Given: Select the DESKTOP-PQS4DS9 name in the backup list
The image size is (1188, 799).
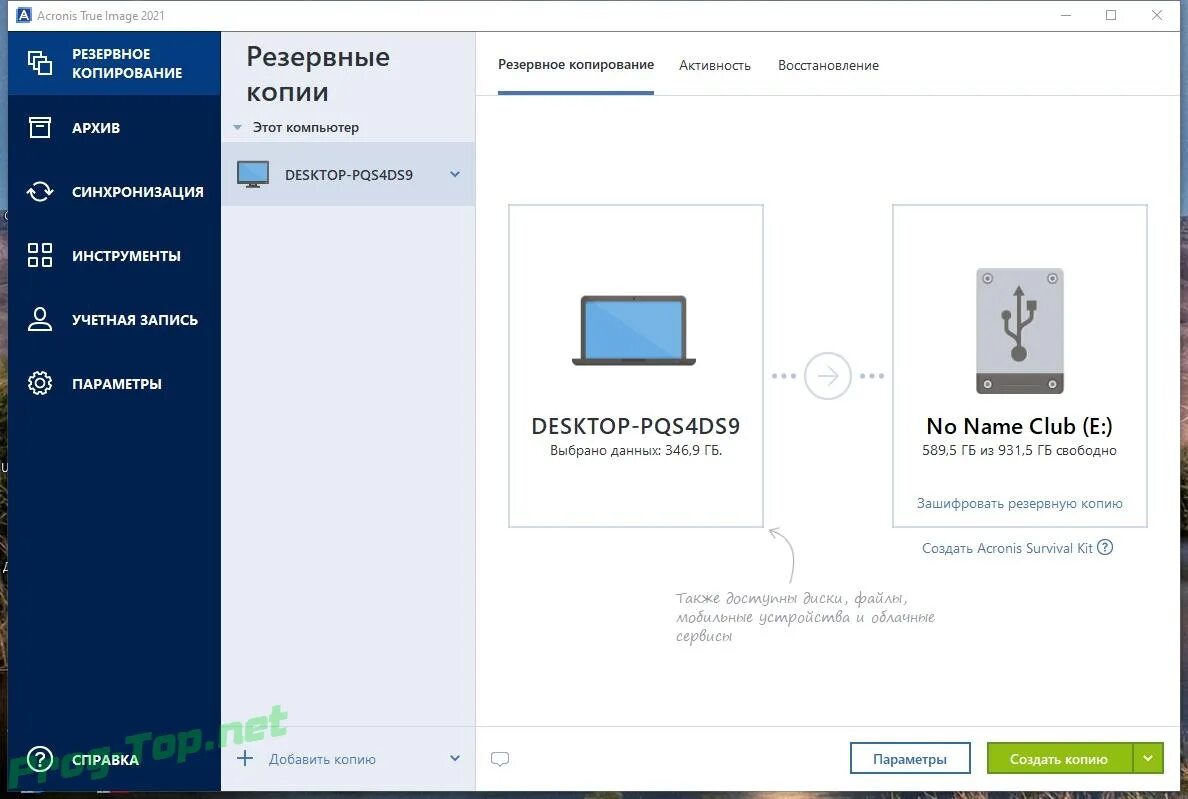Looking at the screenshot, I should click(349, 175).
